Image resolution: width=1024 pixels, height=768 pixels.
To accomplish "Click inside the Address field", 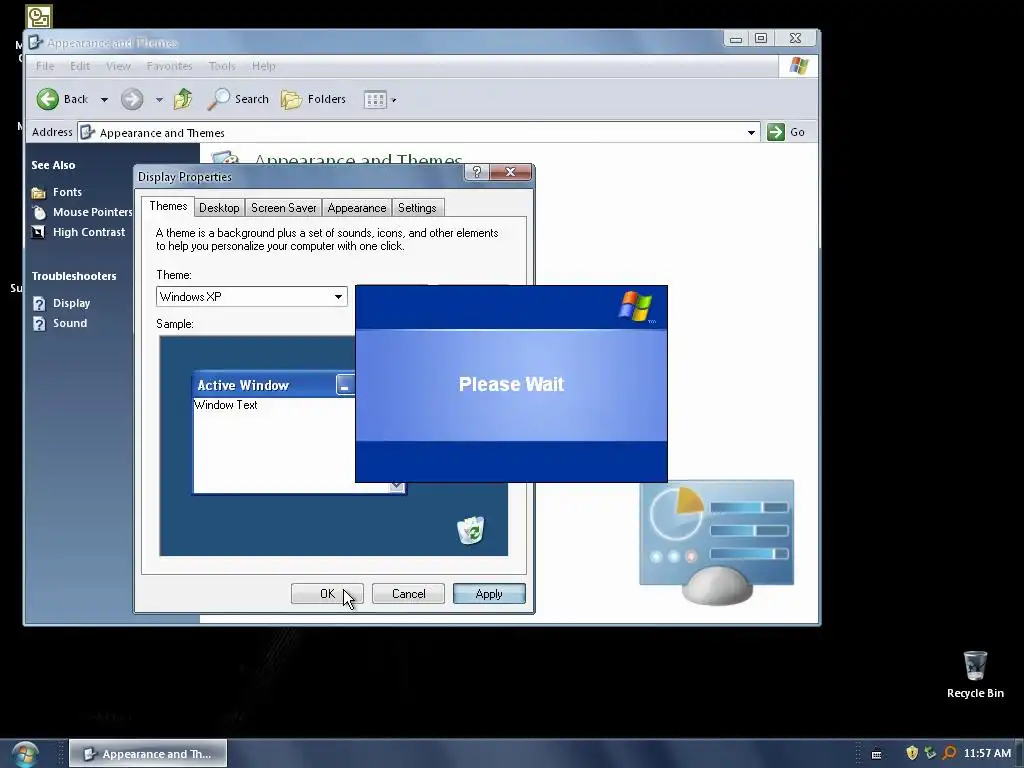I will tap(419, 133).
